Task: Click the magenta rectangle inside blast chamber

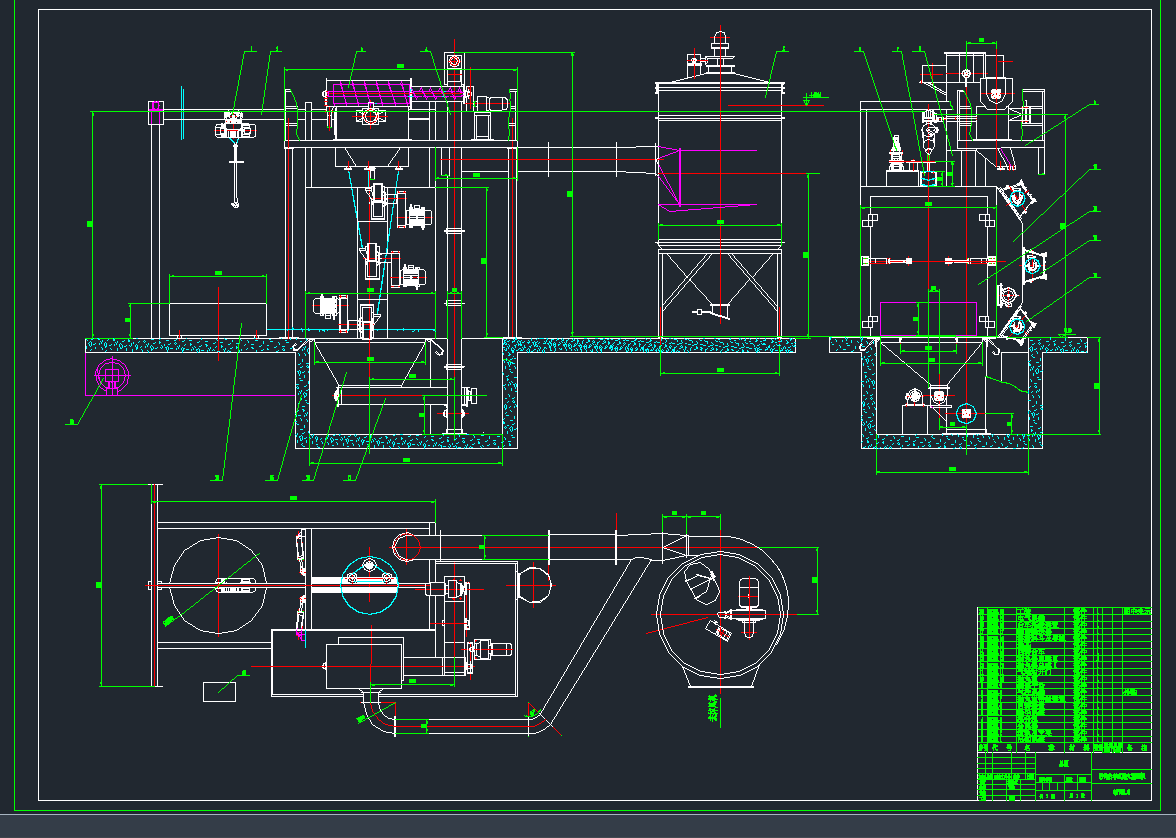Action: click(927, 316)
